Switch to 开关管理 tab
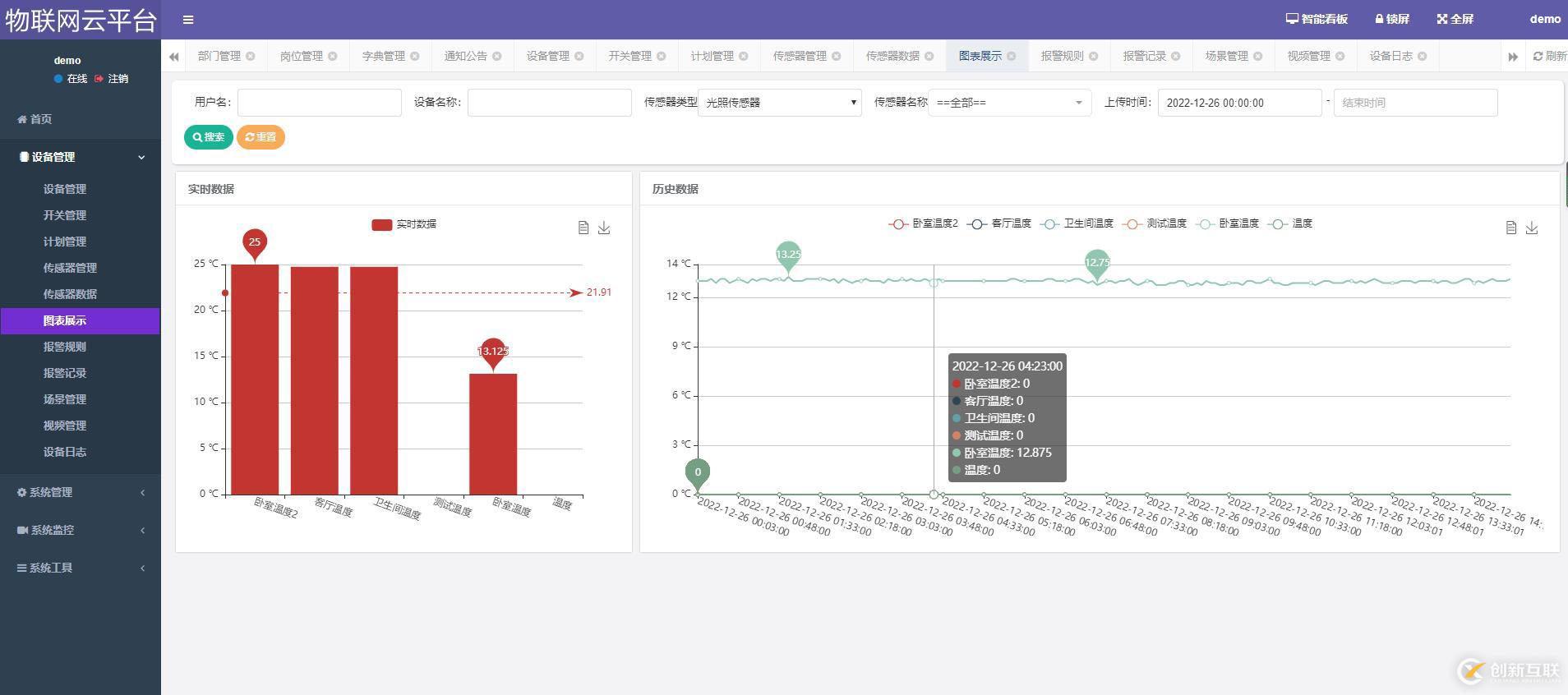Viewport: 1568px width, 695px height. point(630,56)
